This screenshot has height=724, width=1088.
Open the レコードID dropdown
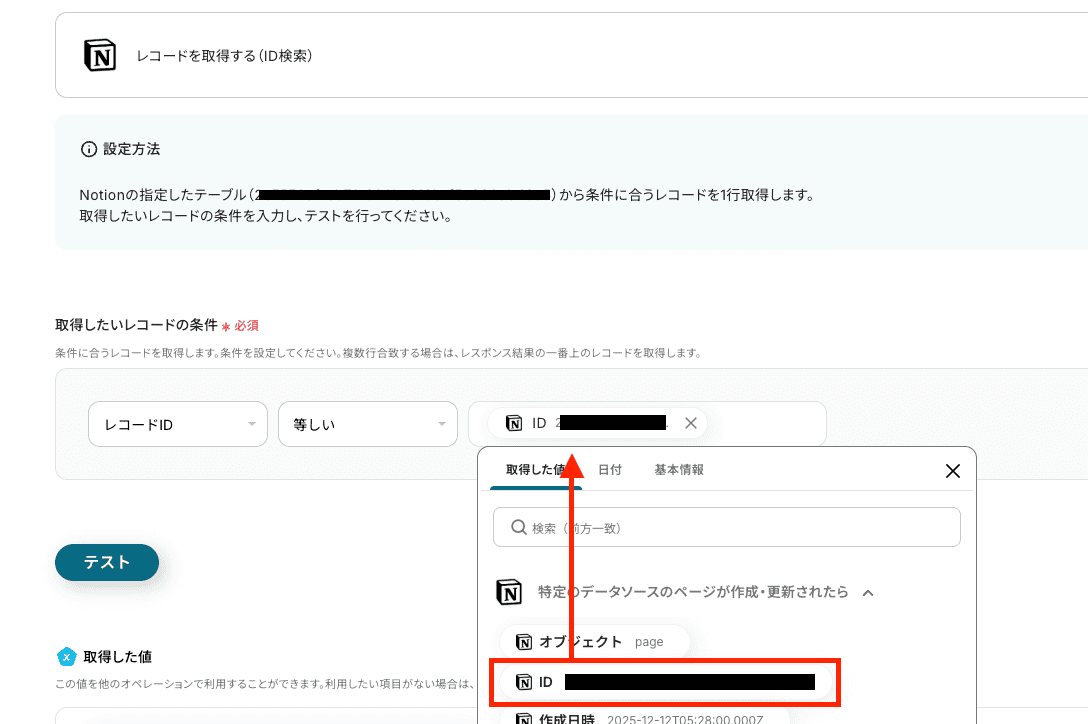(x=178, y=424)
